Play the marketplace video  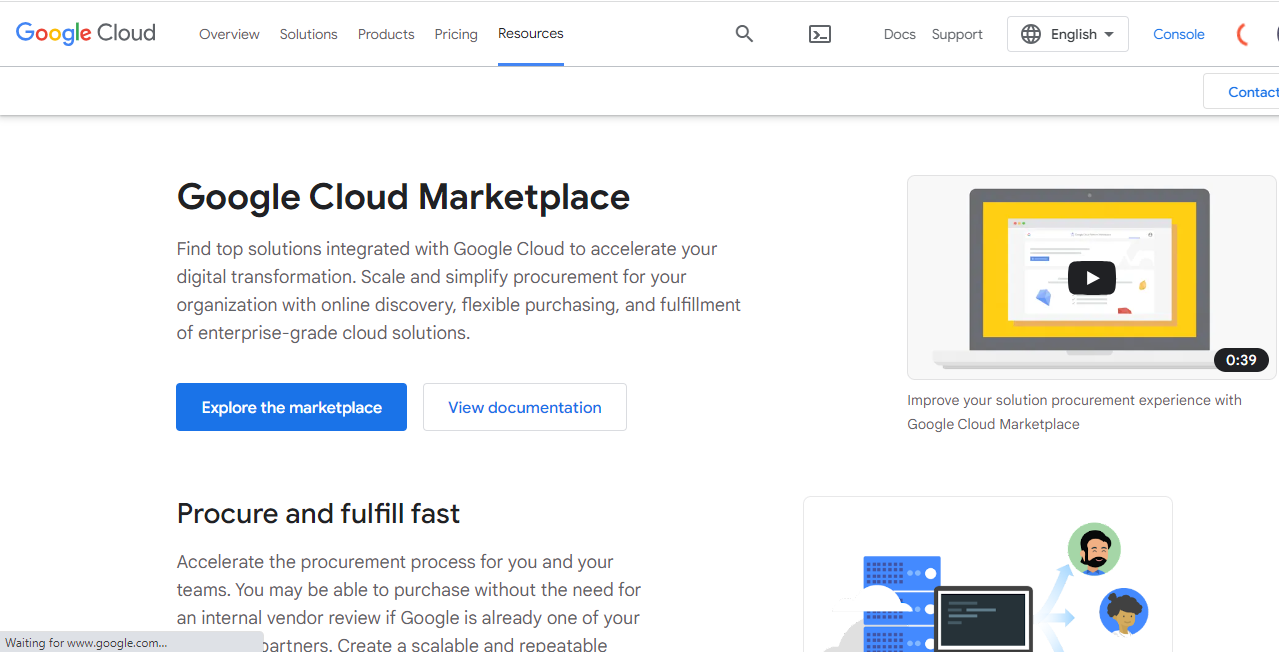[x=1091, y=278]
